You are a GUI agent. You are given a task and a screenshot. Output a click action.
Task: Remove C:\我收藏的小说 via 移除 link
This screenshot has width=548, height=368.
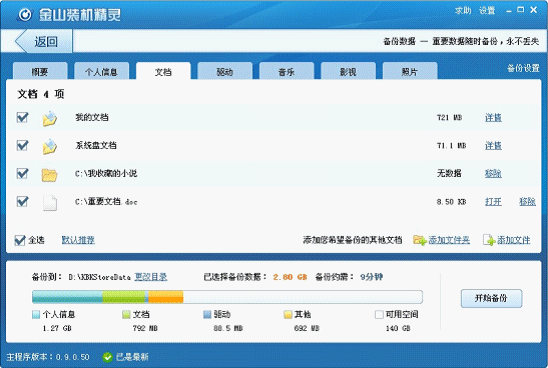pyautogui.click(x=493, y=173)
